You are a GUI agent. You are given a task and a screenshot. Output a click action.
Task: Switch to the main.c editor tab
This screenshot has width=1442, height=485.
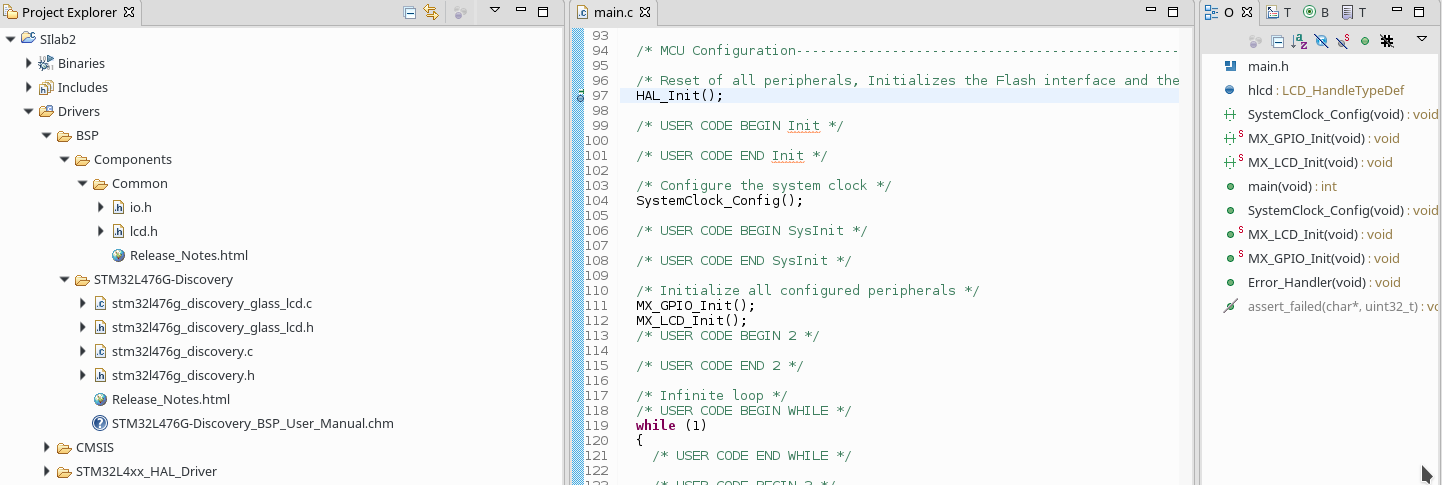click(612, 13)
